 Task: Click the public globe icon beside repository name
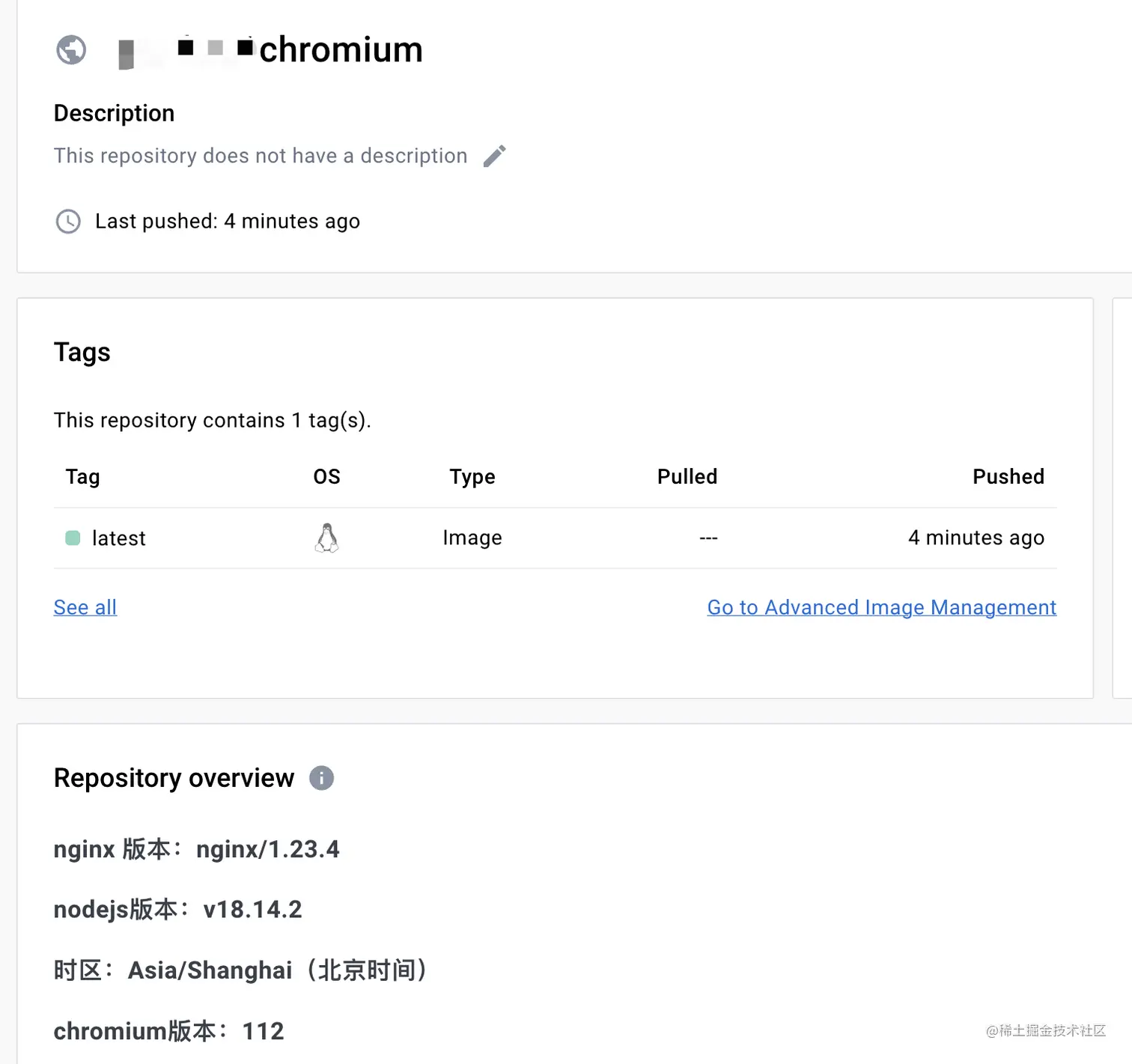(x=71, y=50)
